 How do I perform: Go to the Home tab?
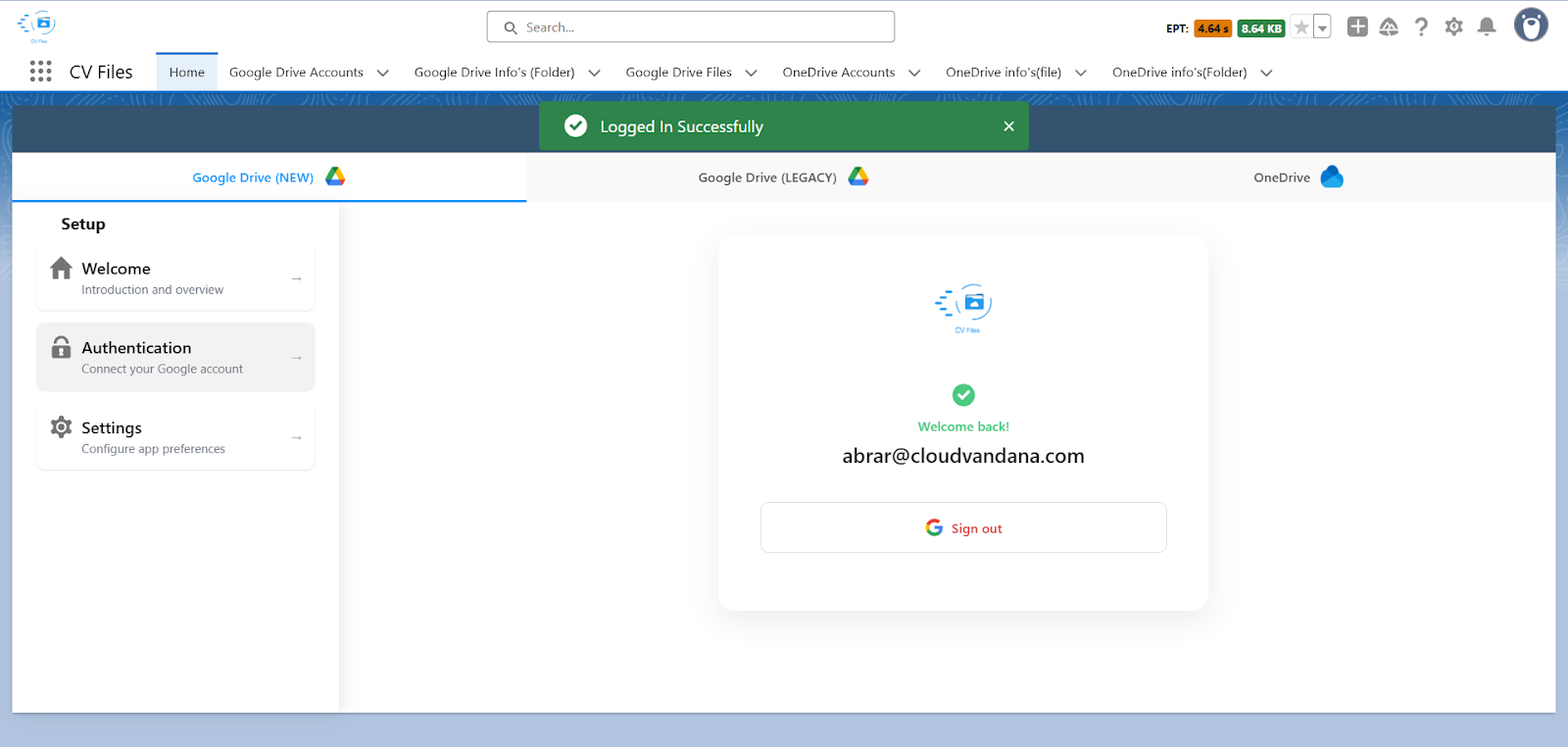(x=186, y=73)
